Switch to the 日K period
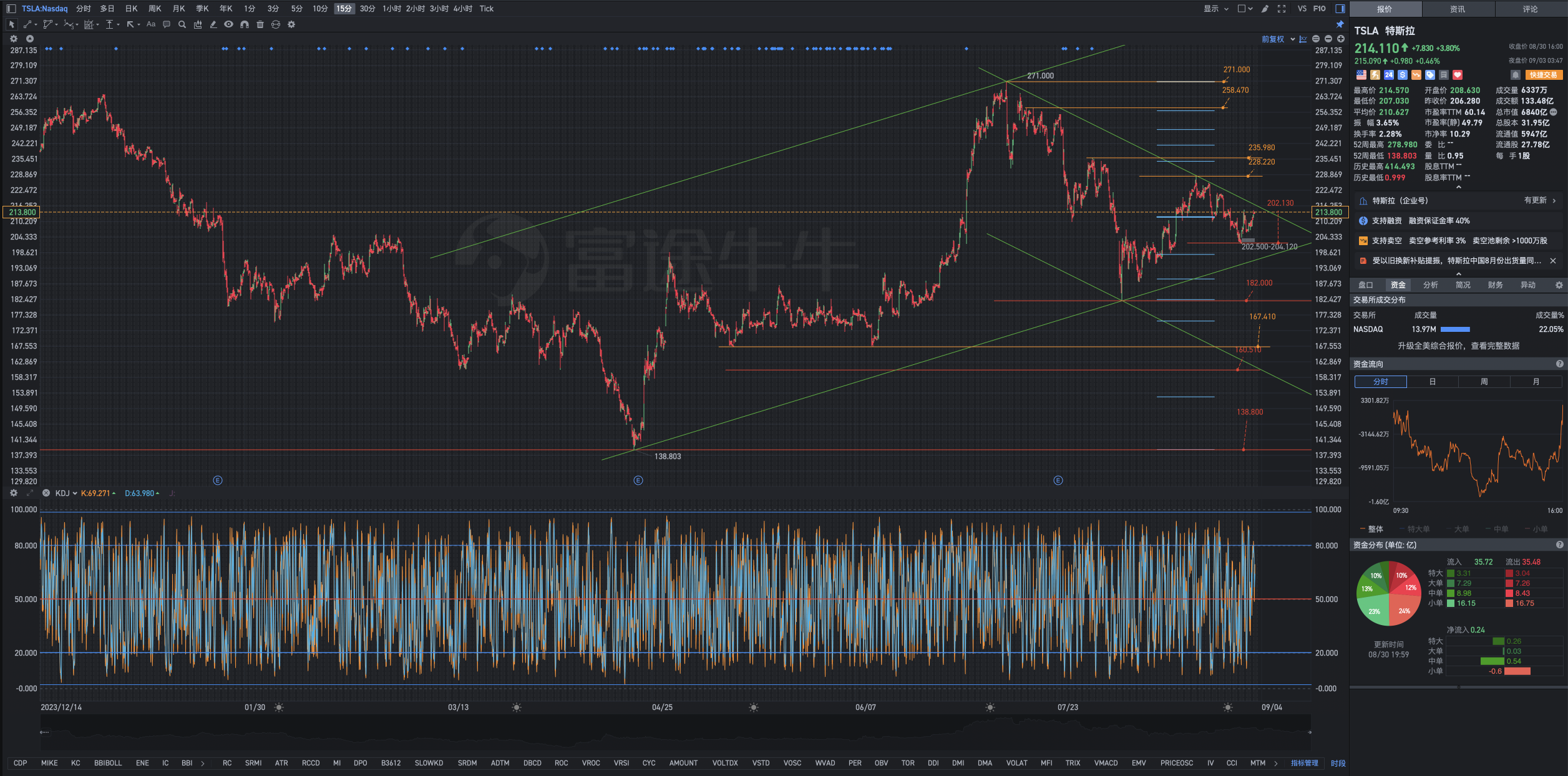This screenshot has width=1568, height=776. 131,9
